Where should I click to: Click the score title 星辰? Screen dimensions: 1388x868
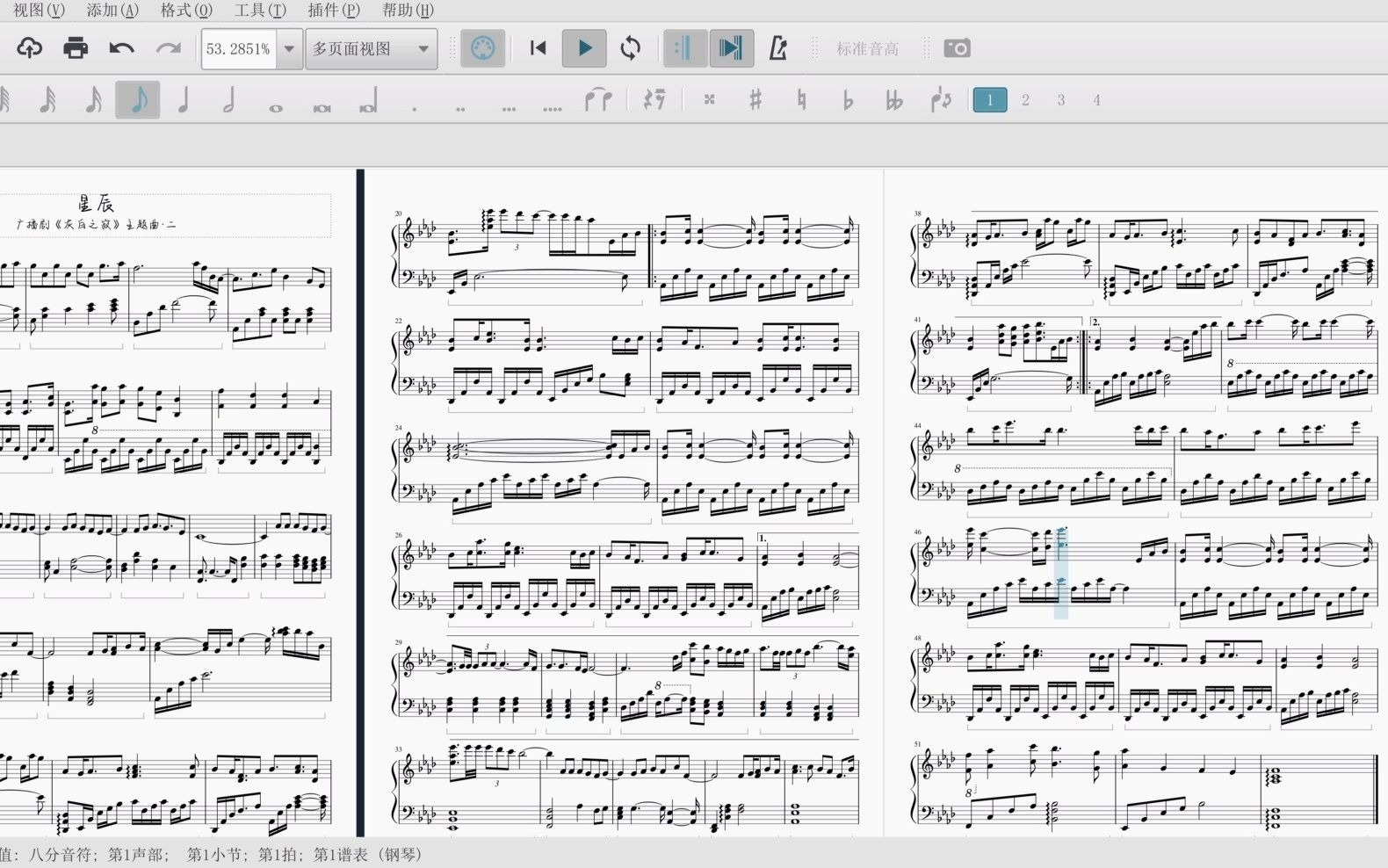tap(96, 204)
